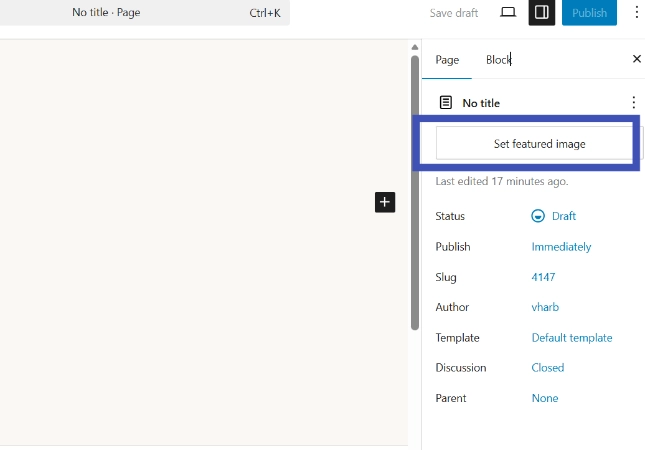Set parent page from None

point(545,398)
